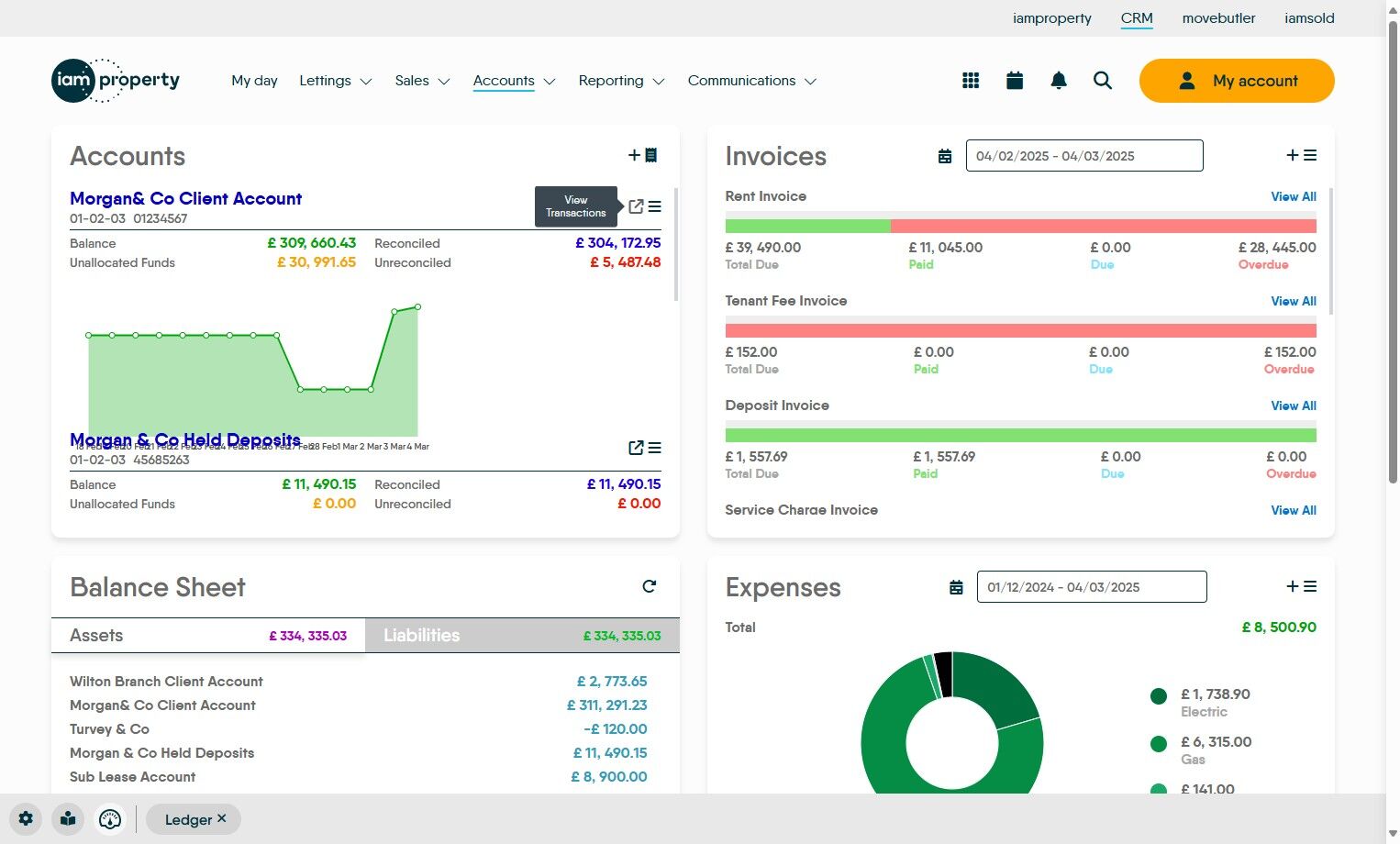Click the Expenses date range field
This screenshot has width=1400, height=844.
(1092, 587)
